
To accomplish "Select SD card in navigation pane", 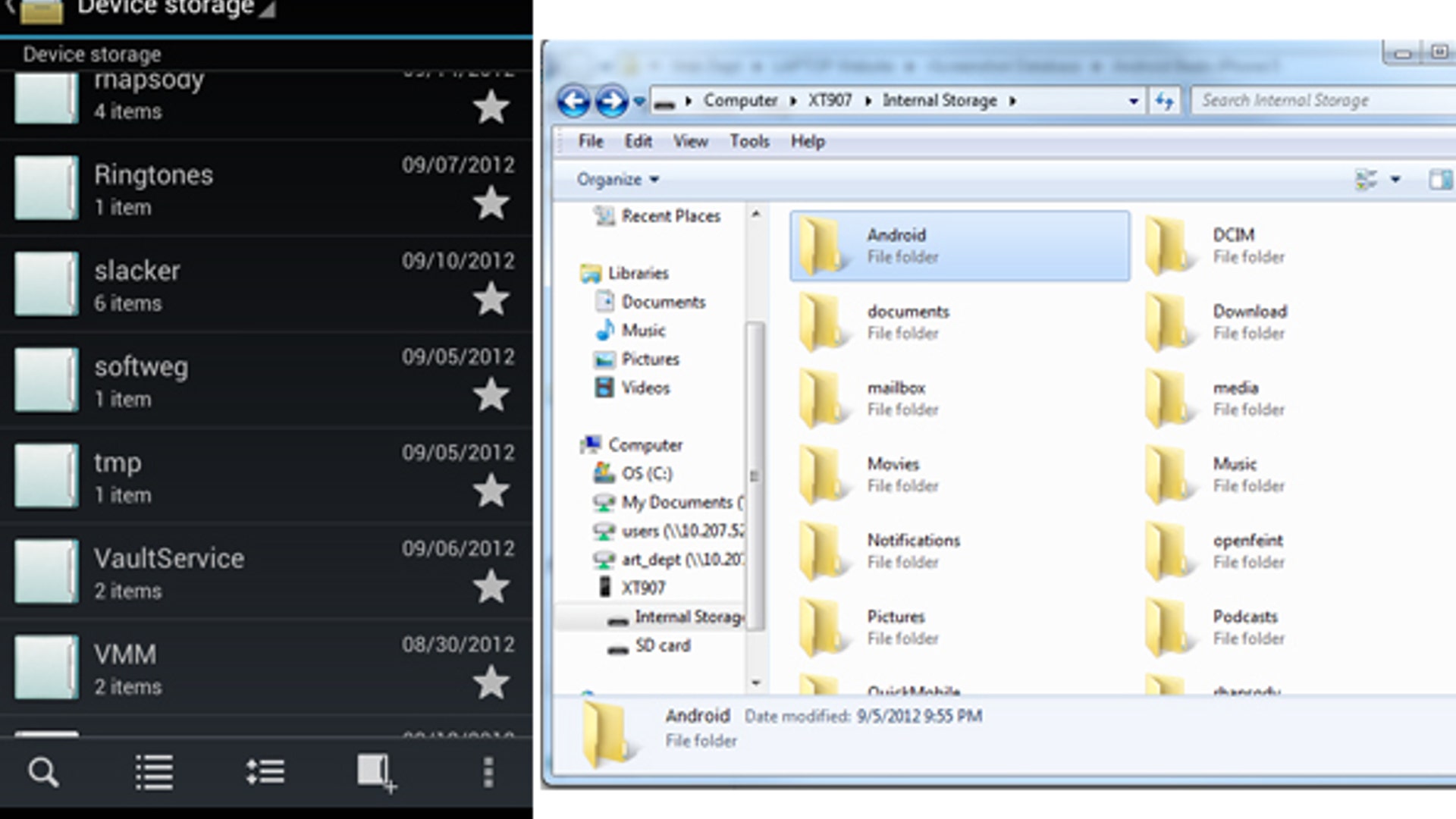I will click(x=662, y=645).
